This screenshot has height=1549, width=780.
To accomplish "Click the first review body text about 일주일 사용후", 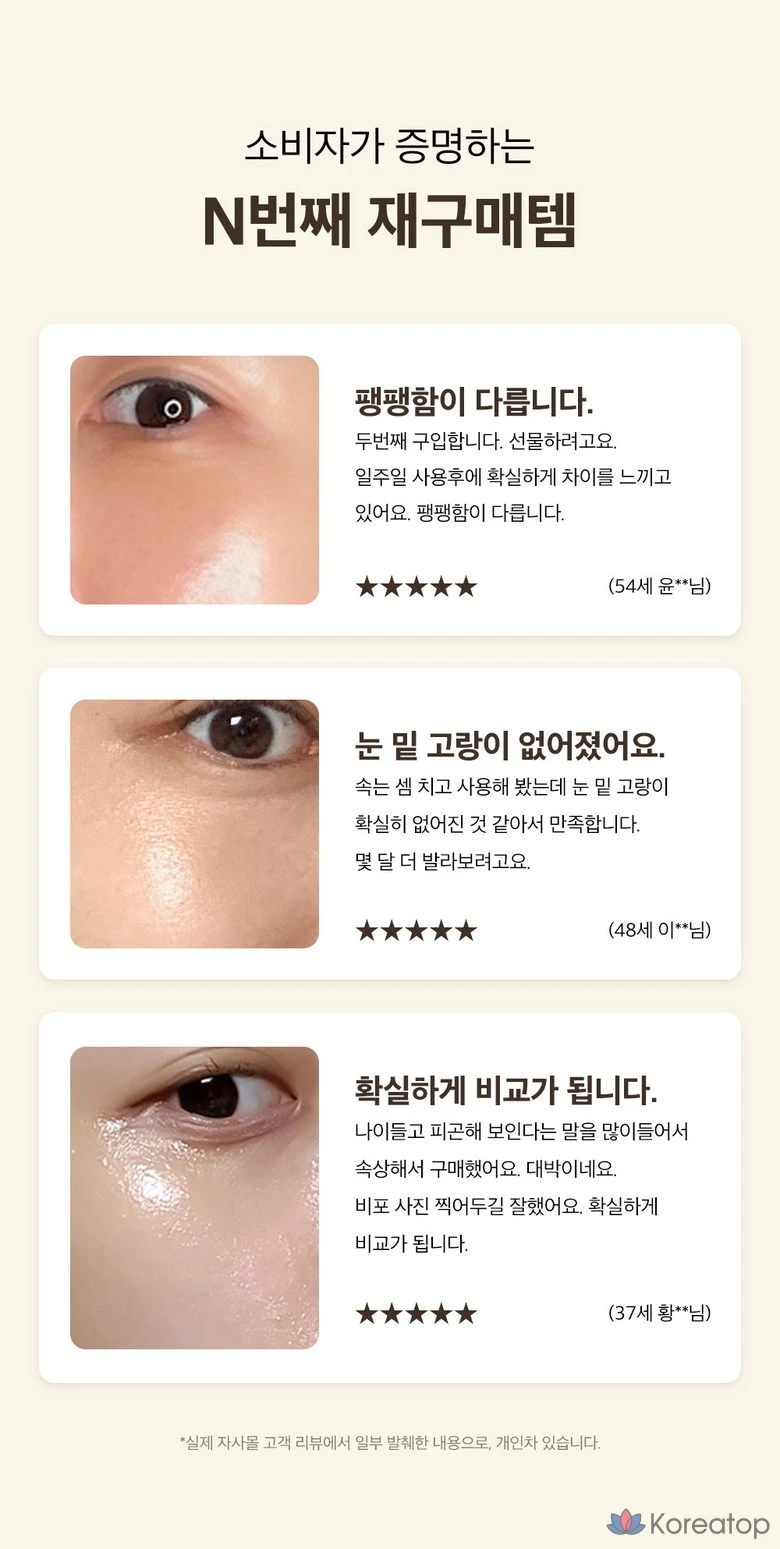I will tap(513, 477).
